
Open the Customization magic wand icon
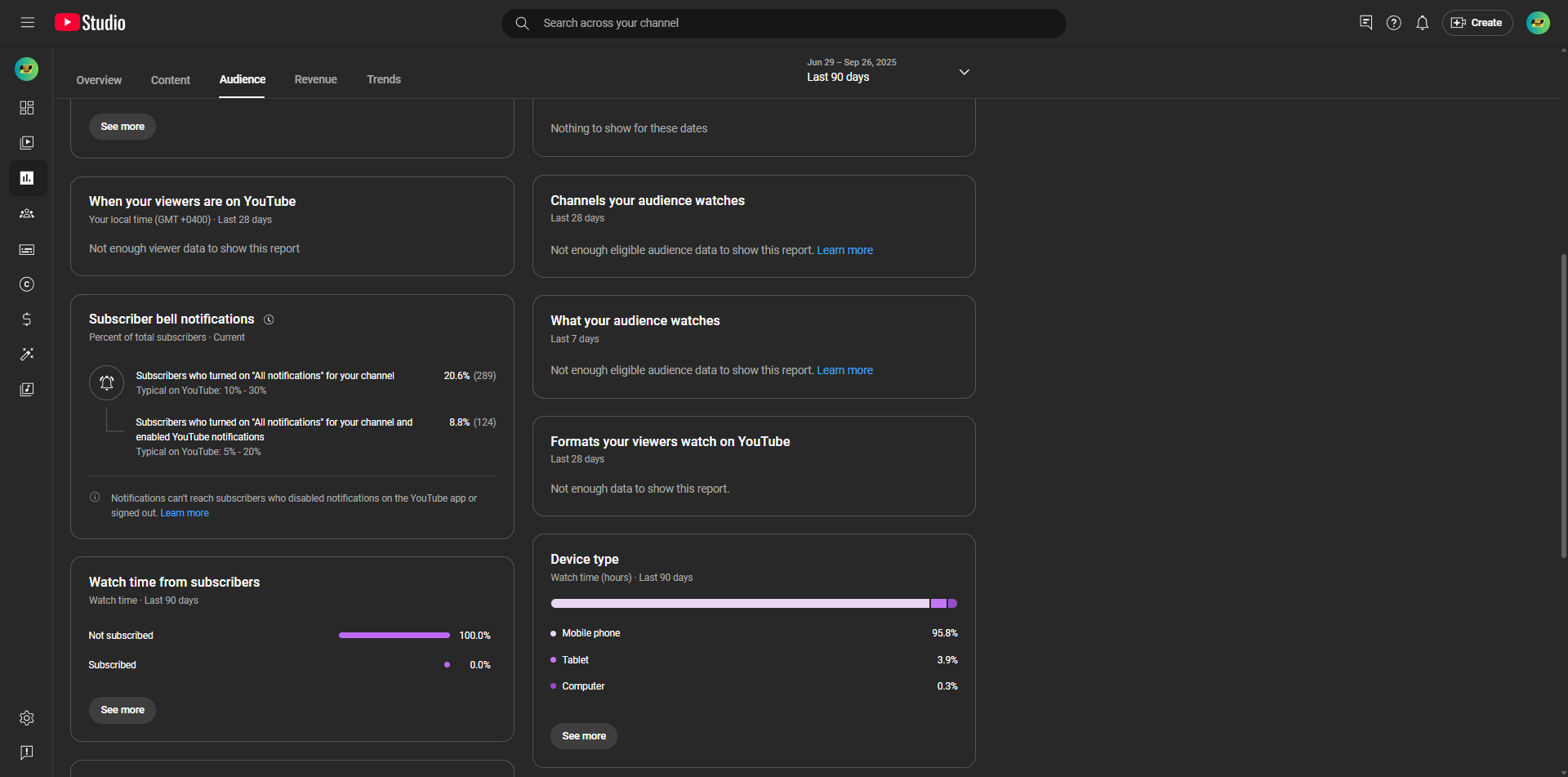(x=27, y=355)
